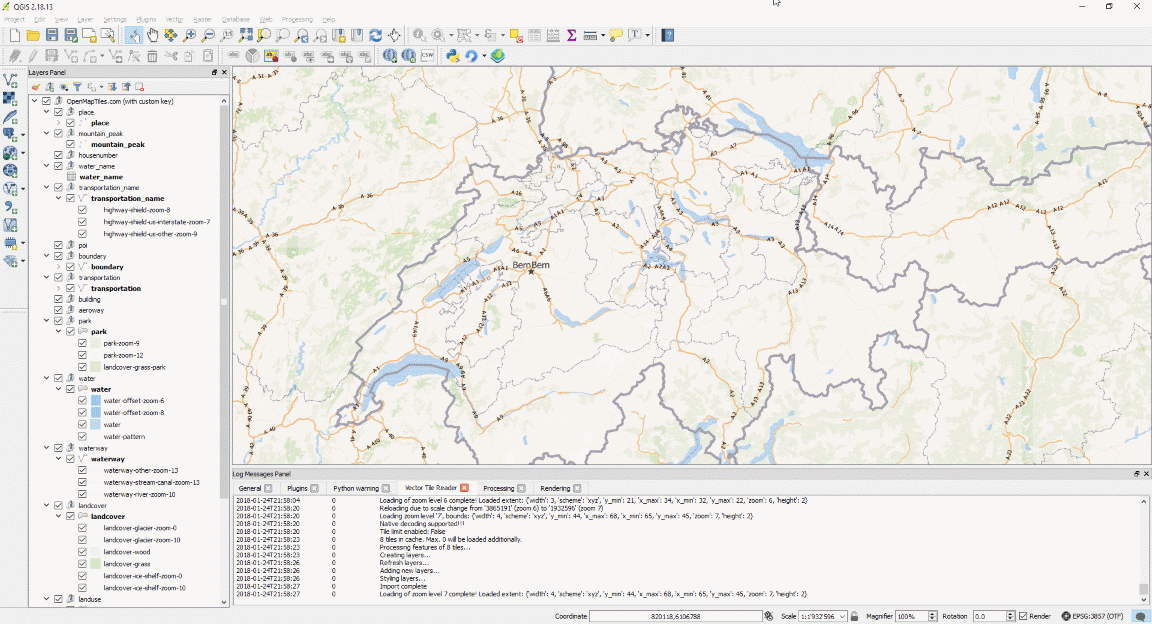The height and width of the screenshot is (624, 1152).
Task: Toggle the highway-shield-zoom-8 checkbox
Action: tap(82, 210)
